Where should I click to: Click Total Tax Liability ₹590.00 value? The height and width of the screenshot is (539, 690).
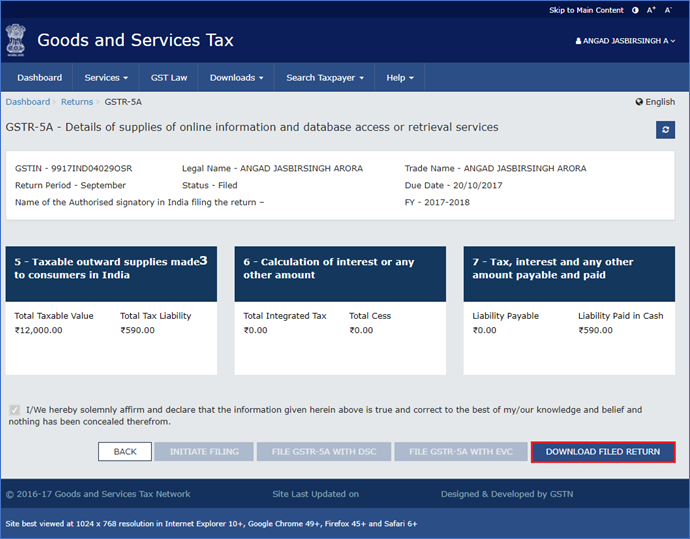tap(137, 330)
